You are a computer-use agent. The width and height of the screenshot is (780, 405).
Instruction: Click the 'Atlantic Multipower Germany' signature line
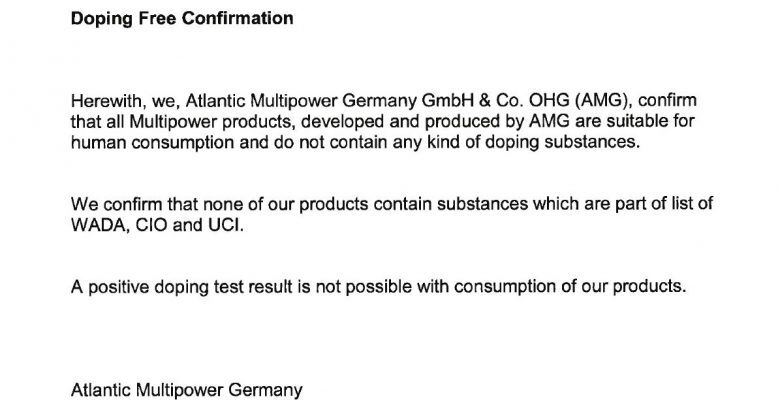pyautogui.click(x=187, y=391)
